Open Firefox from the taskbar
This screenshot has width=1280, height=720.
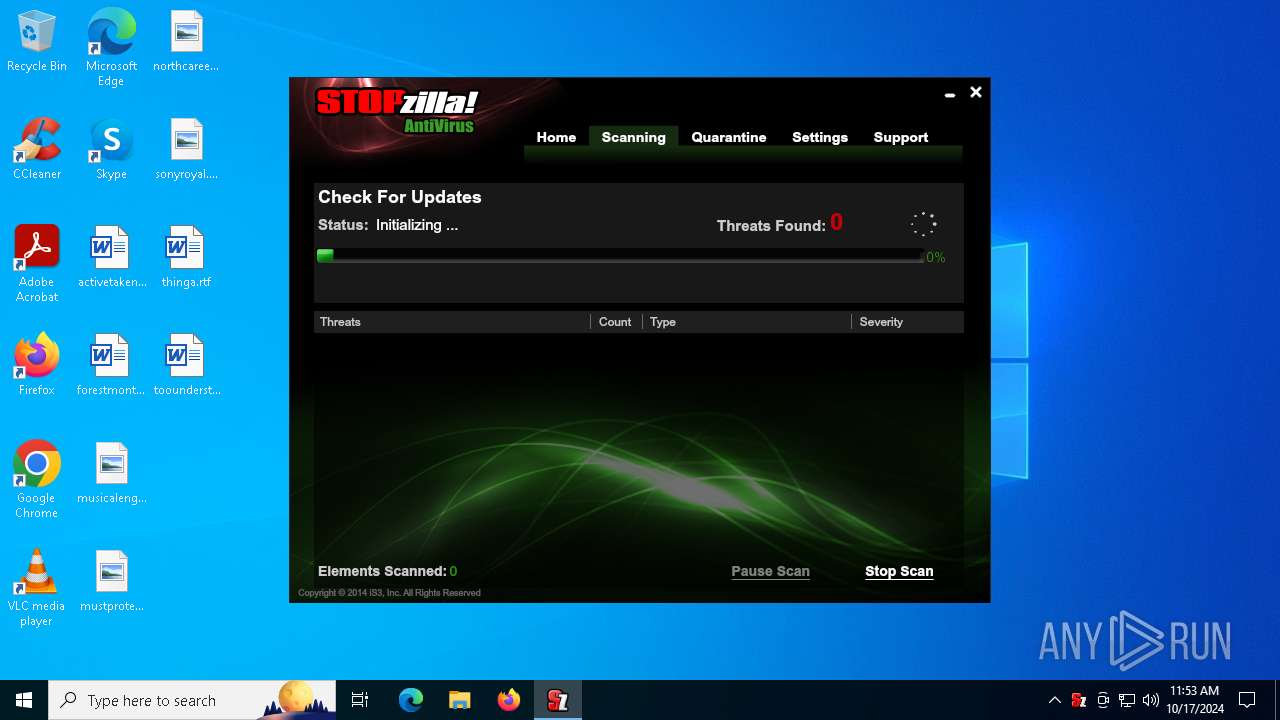(x=508, y=700)
